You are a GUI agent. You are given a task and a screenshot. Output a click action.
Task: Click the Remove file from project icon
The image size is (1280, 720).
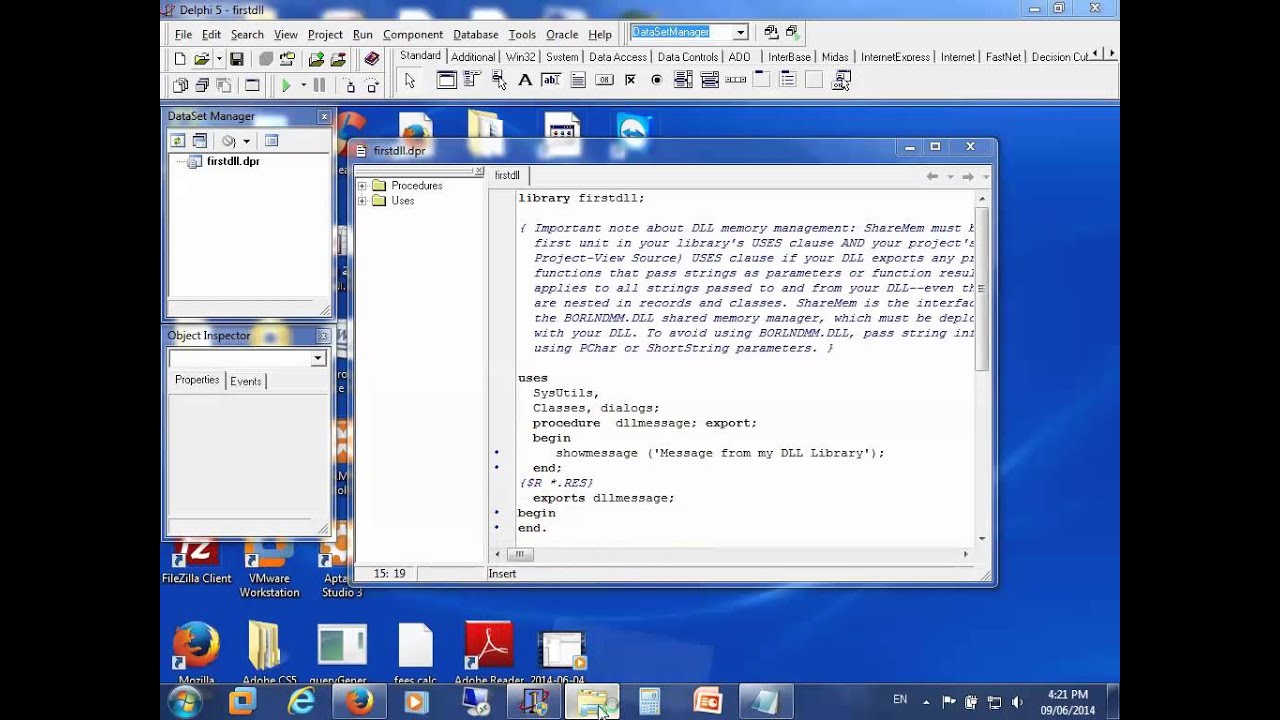pos(338,59)
